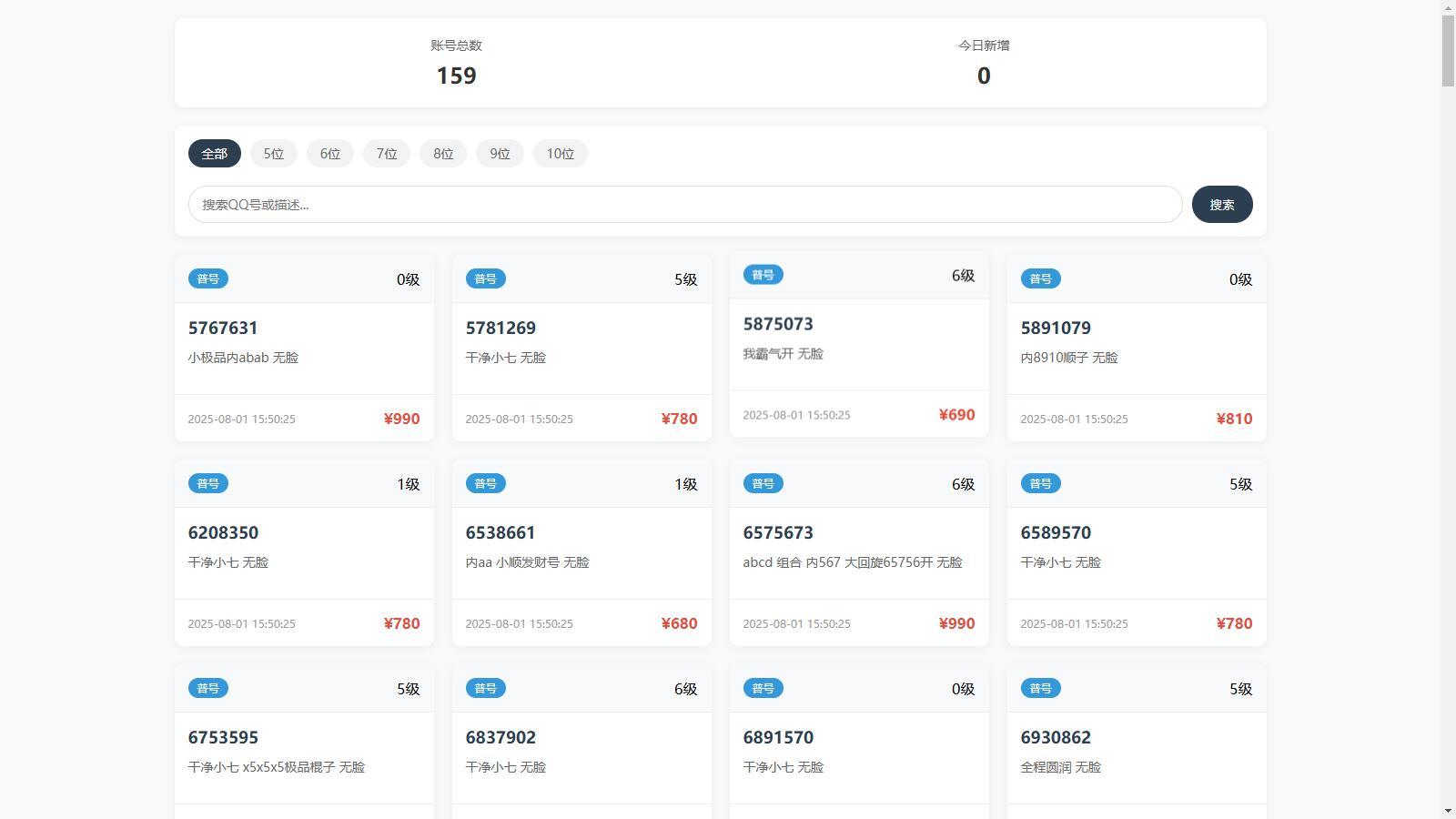This screenshot has width=1456, height=819.
Task: Select the 9位 filter option
Action: click(x=500, y=154)
